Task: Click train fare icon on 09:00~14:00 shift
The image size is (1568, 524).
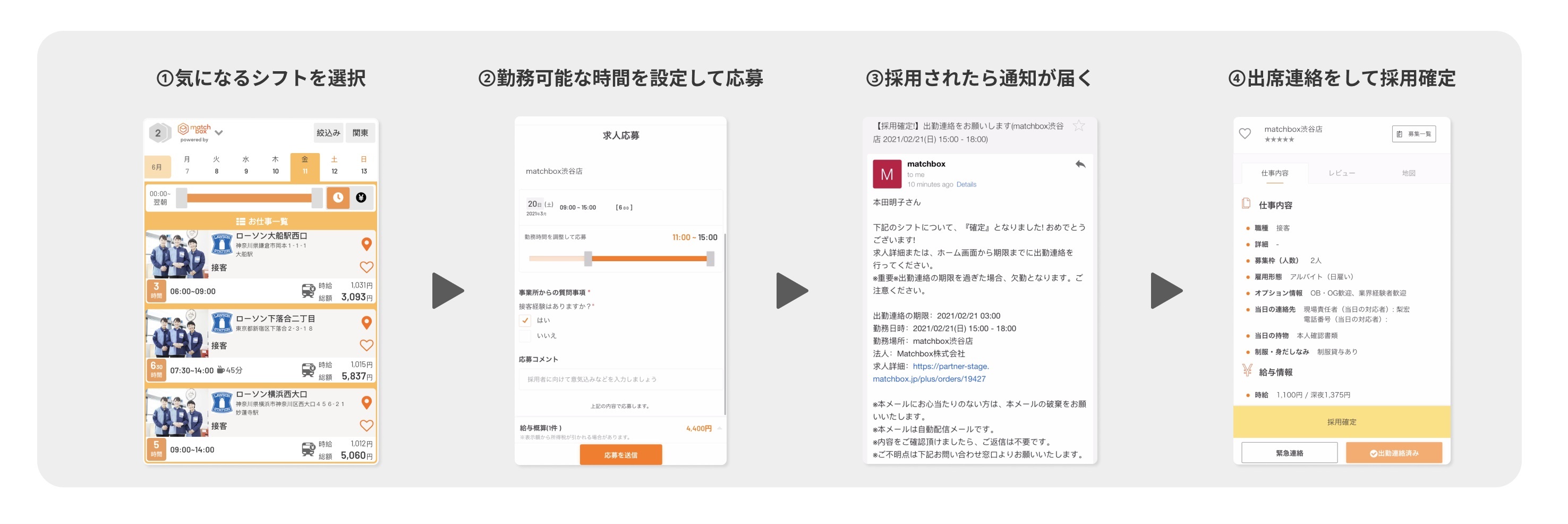Action: point(308,450)
